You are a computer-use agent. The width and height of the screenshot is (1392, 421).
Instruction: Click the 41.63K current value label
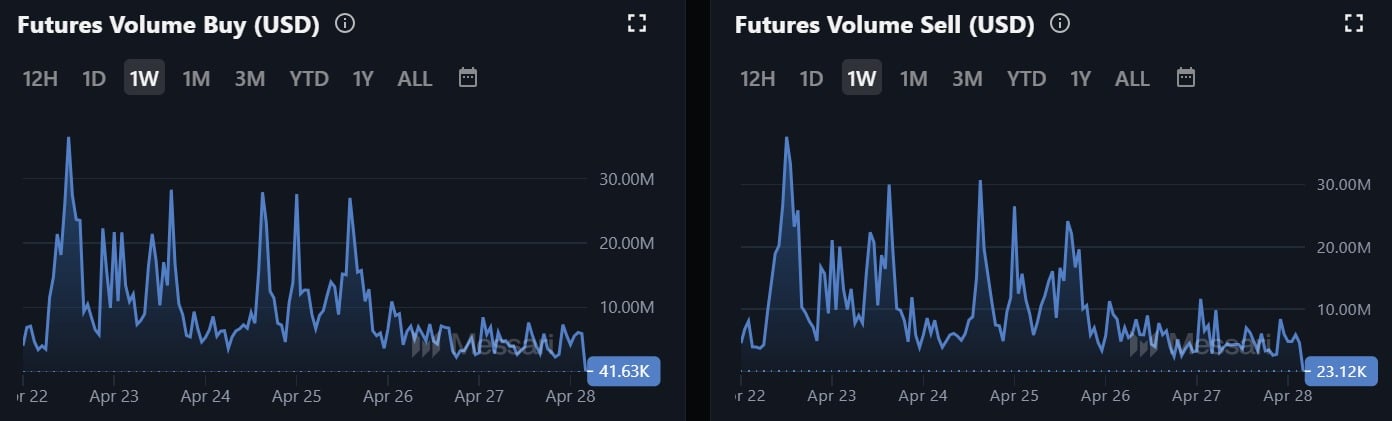click(624, 371)
